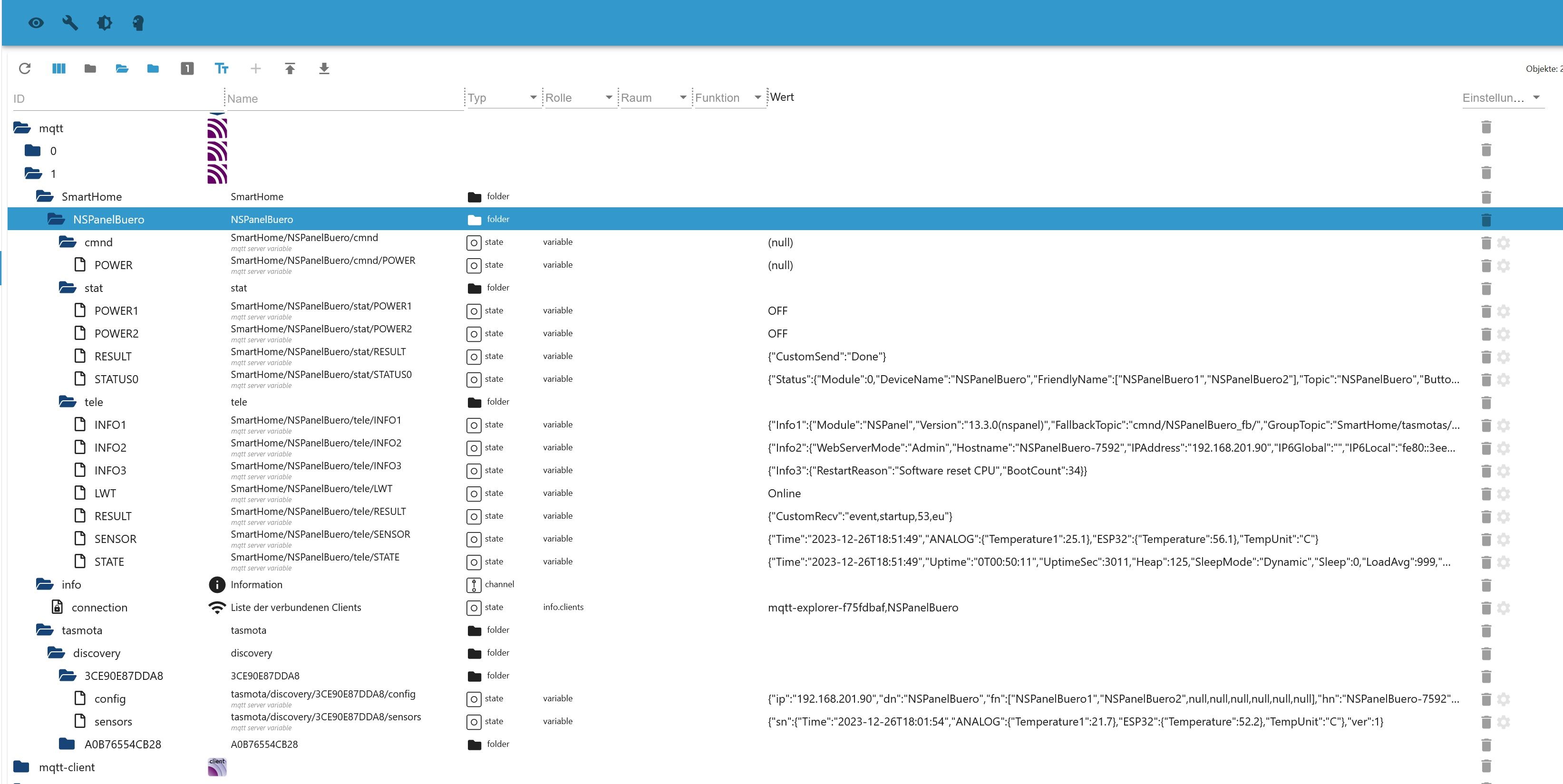Download objects to file
The width and height of the screenshot is (1563, 784).
[x=324, y=68]
